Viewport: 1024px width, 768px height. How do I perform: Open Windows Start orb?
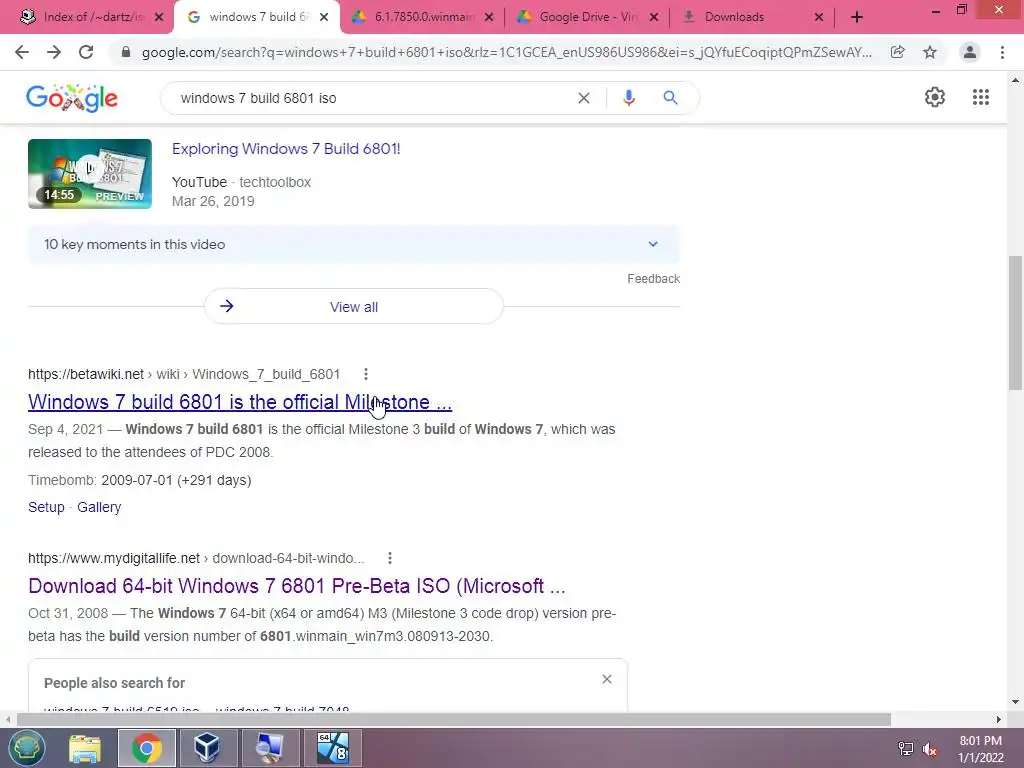click(26, 748)
